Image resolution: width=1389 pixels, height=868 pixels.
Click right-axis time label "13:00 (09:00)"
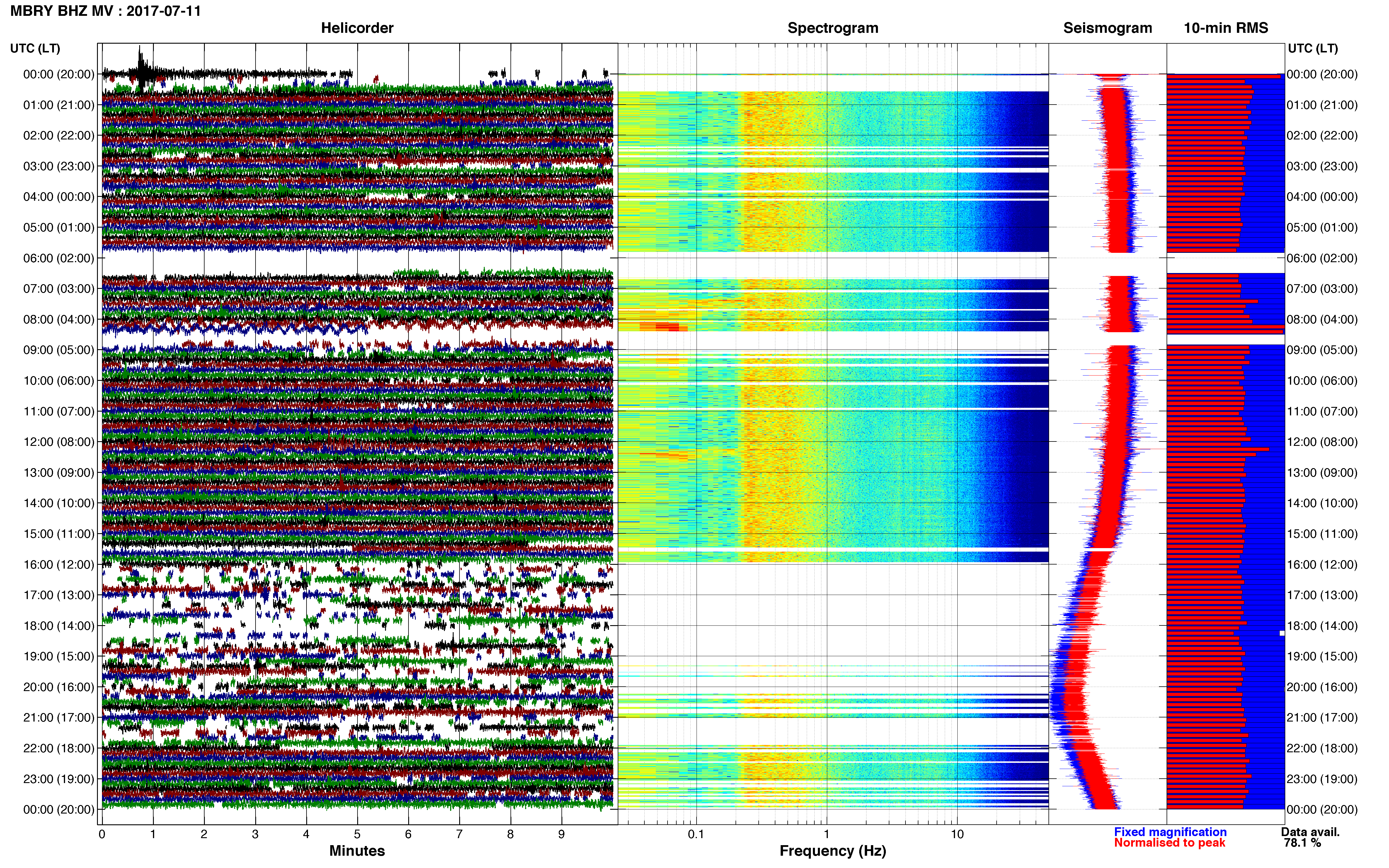point(1322,473)
